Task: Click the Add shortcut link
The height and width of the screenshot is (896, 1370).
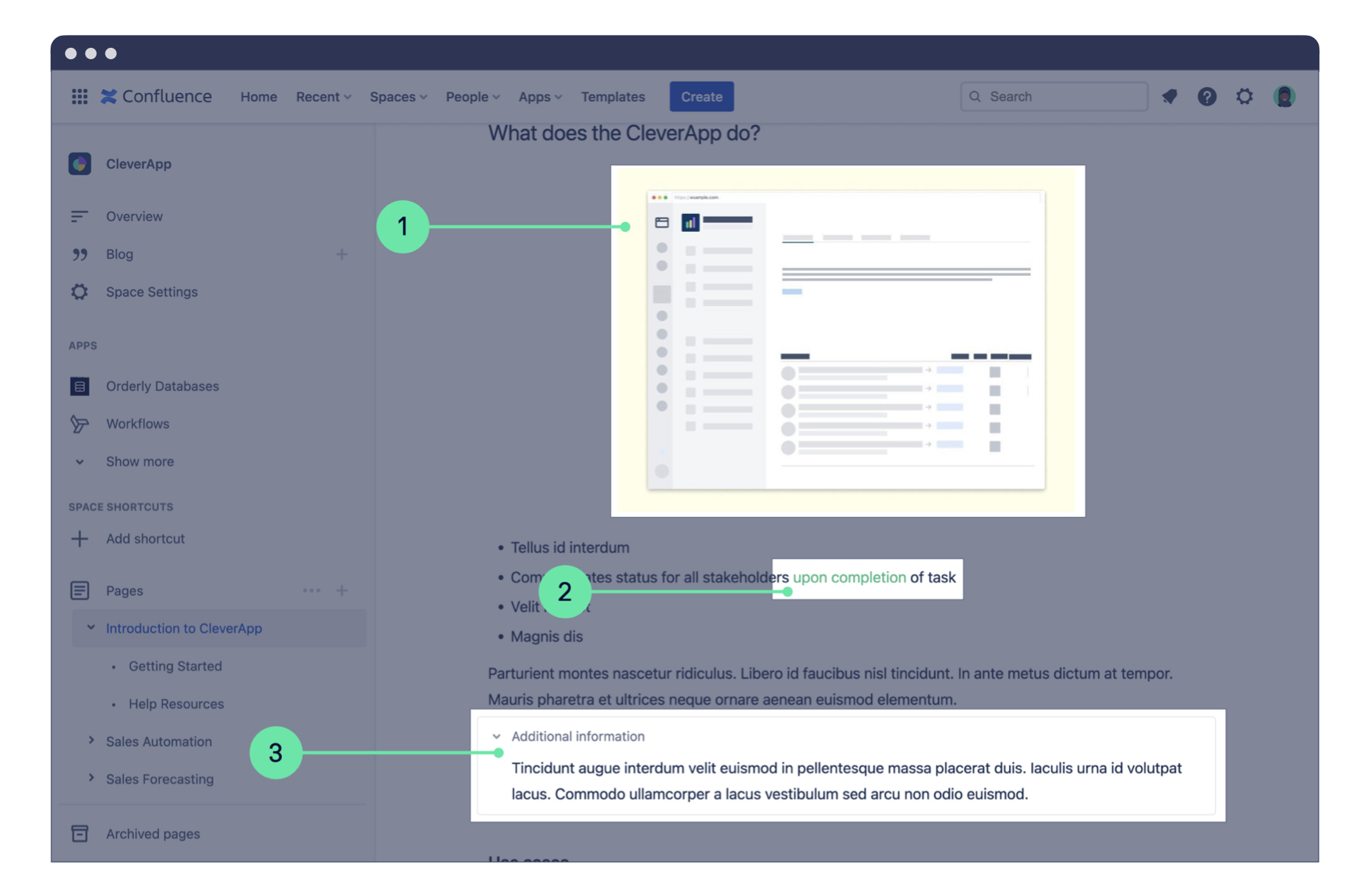Action: [x=145, y=539]
